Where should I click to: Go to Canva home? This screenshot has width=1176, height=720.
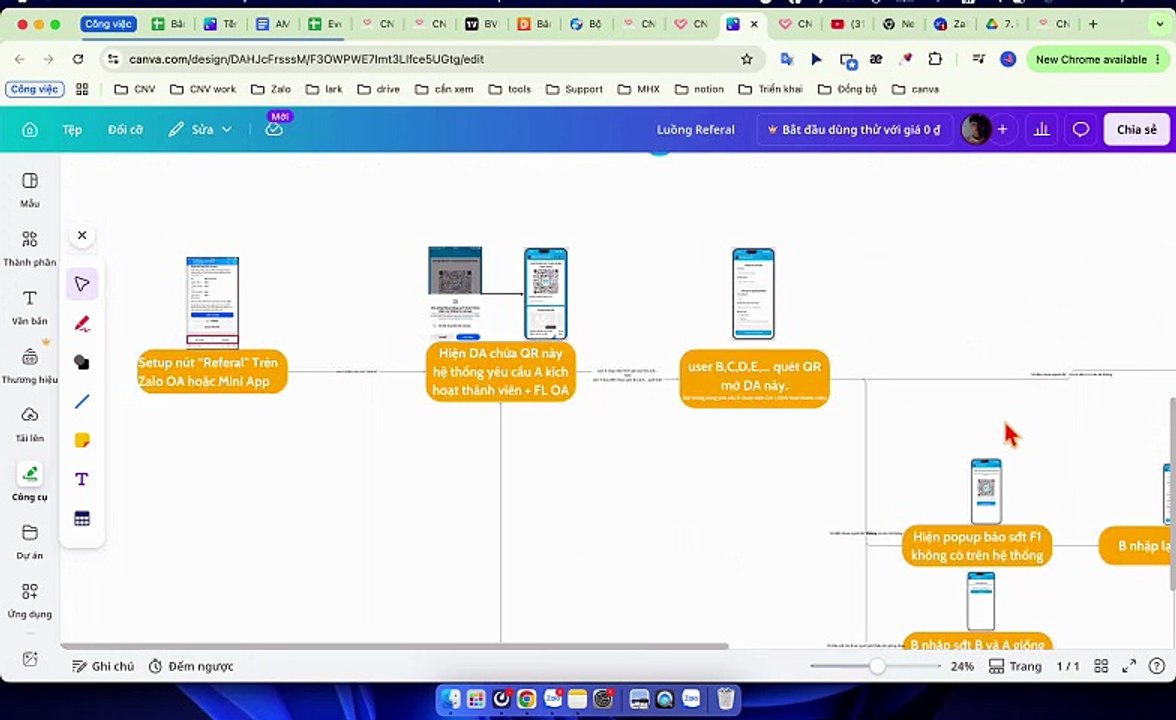tap(30, 130)
